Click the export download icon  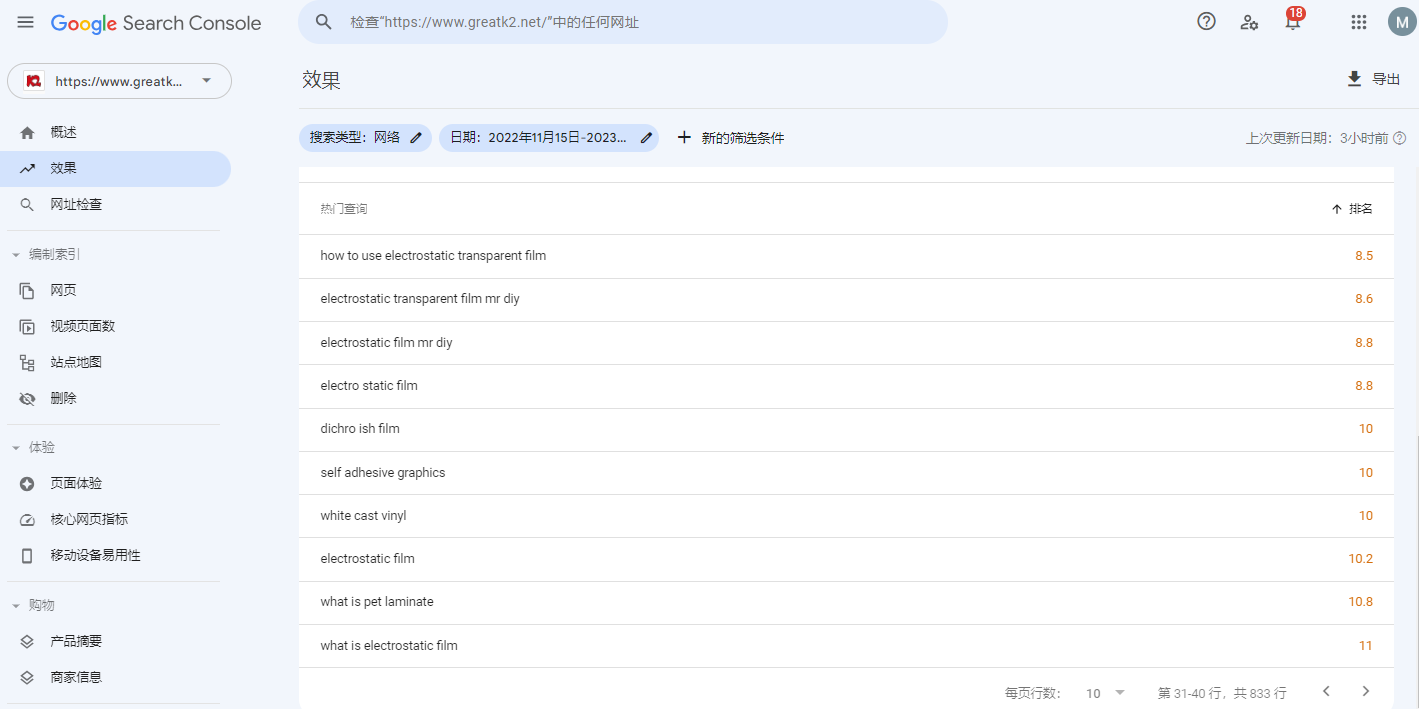(x=1355, y=79)
